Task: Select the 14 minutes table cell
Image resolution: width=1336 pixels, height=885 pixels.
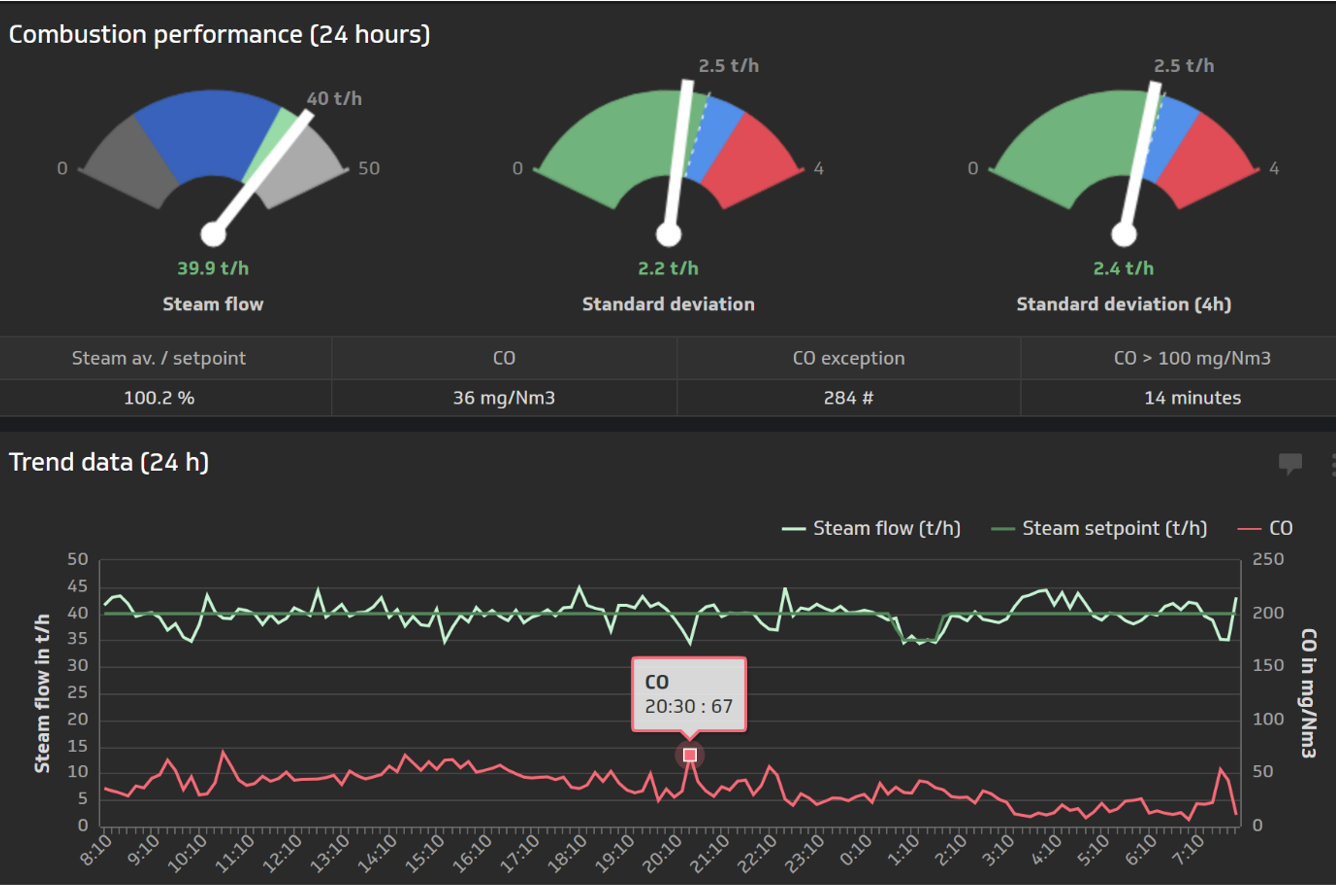Action: [x=1192, y=398]
